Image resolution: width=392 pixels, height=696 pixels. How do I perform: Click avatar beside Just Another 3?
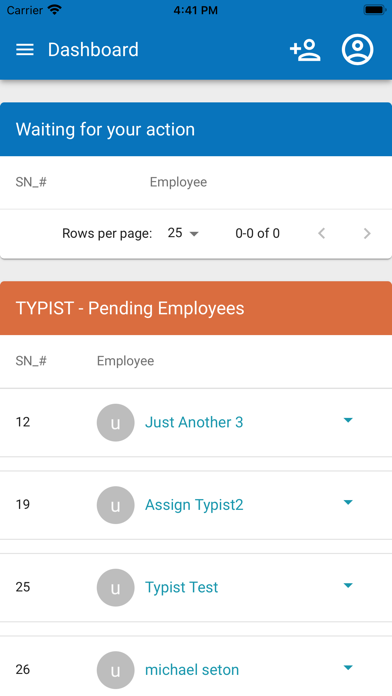115,423
